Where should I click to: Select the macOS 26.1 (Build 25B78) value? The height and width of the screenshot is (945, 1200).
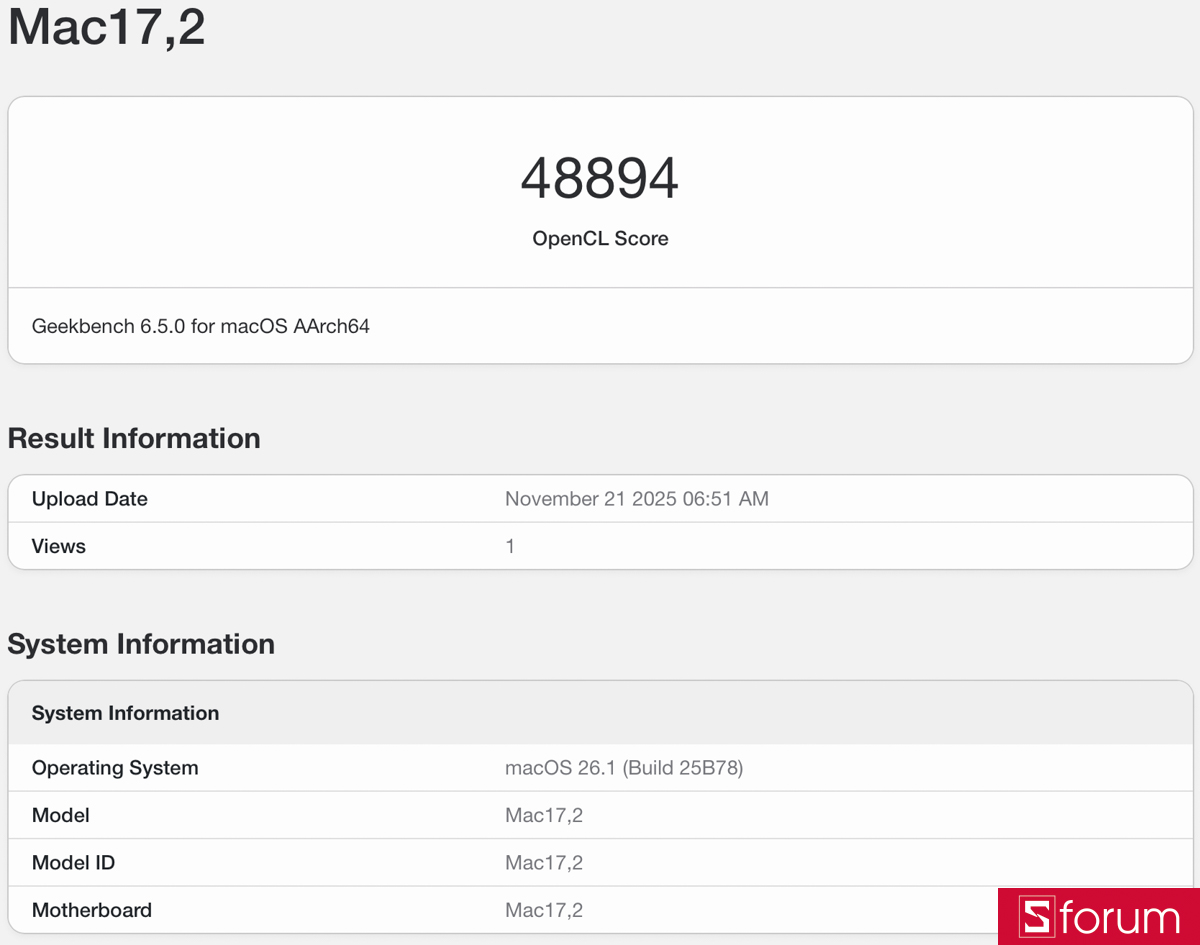pos(624,768)
